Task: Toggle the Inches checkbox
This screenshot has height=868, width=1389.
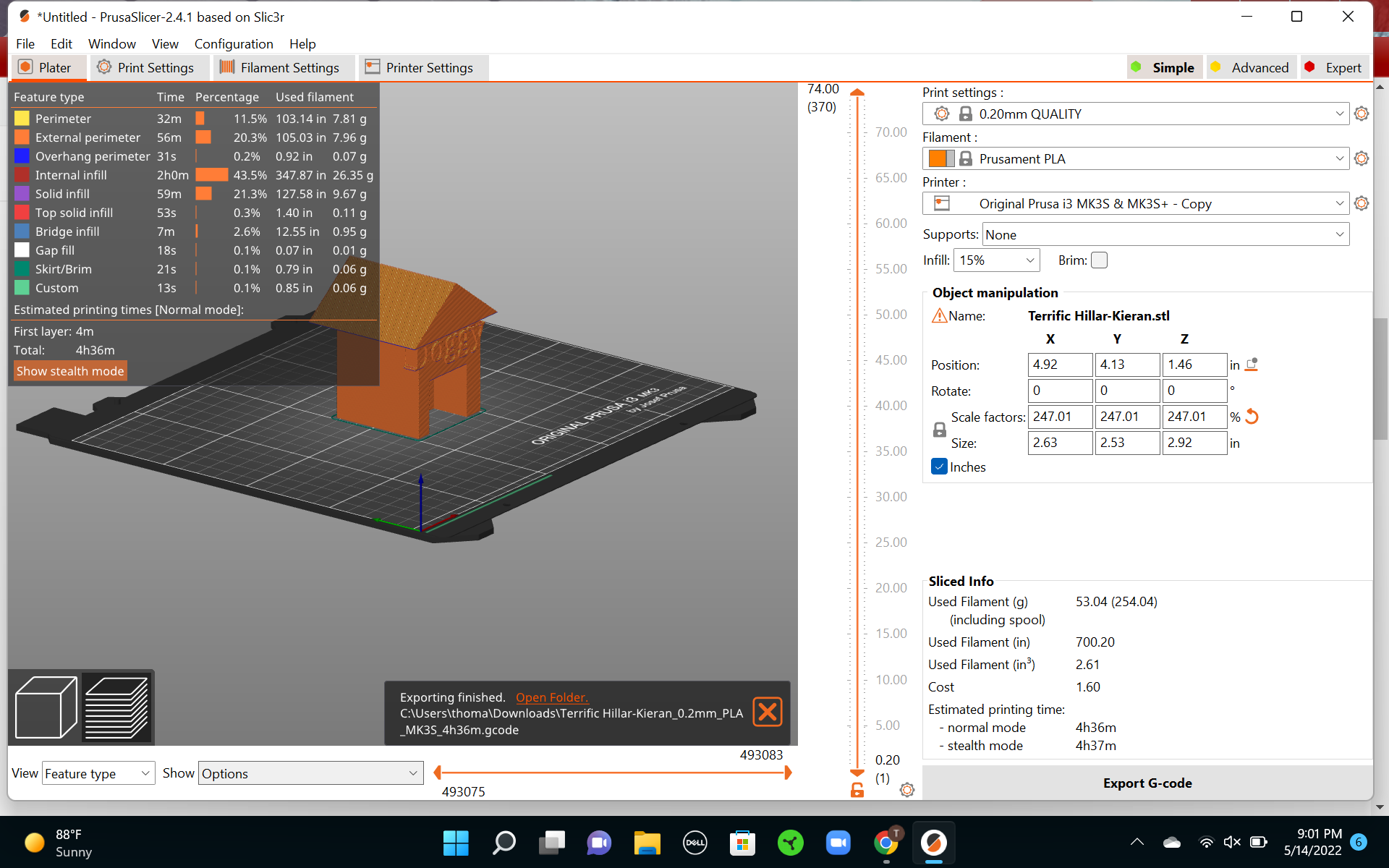Action: (939, 467)
